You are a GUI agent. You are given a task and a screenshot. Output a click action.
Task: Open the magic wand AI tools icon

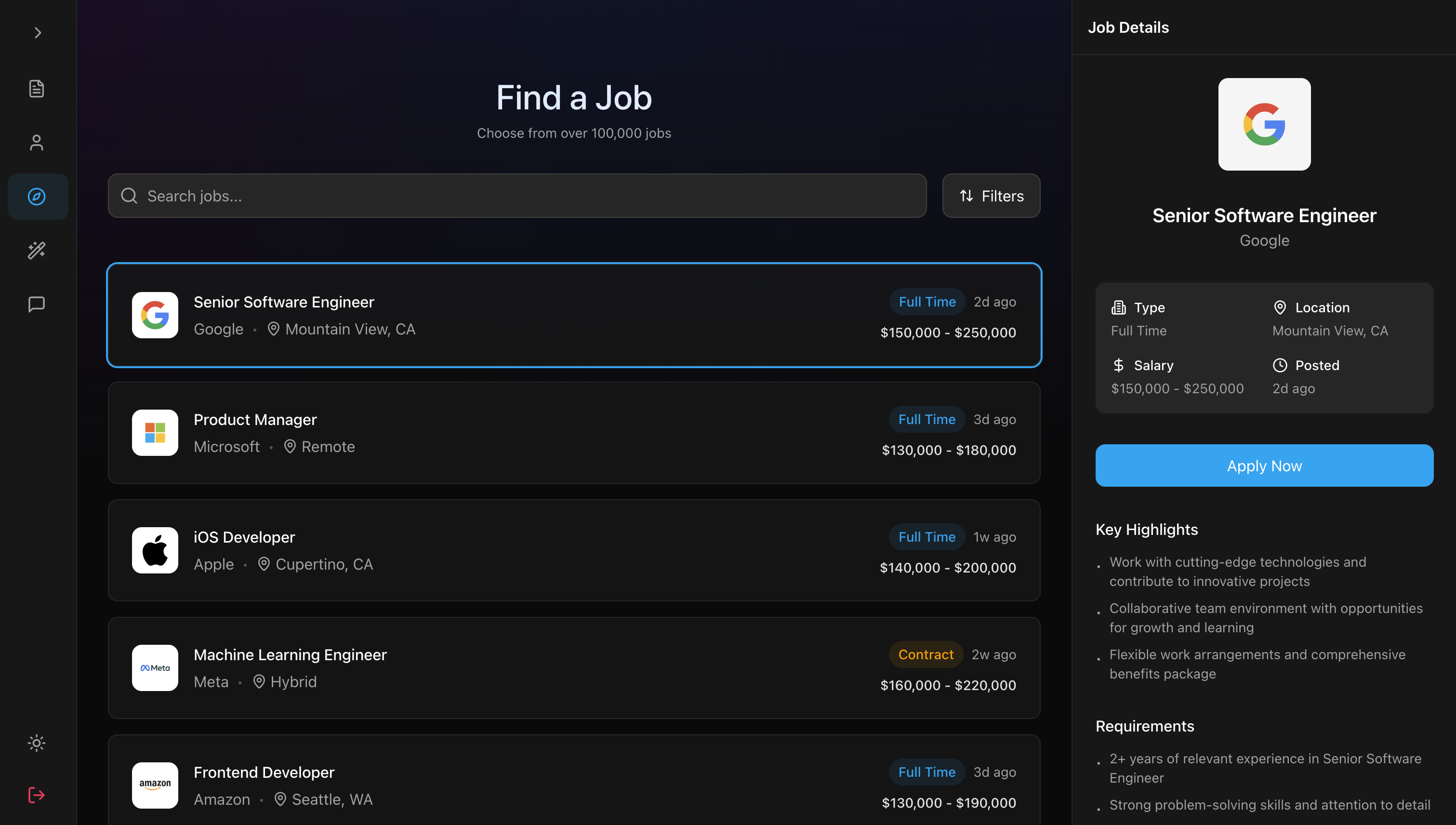pyautogui.click(x=37, y=251)
